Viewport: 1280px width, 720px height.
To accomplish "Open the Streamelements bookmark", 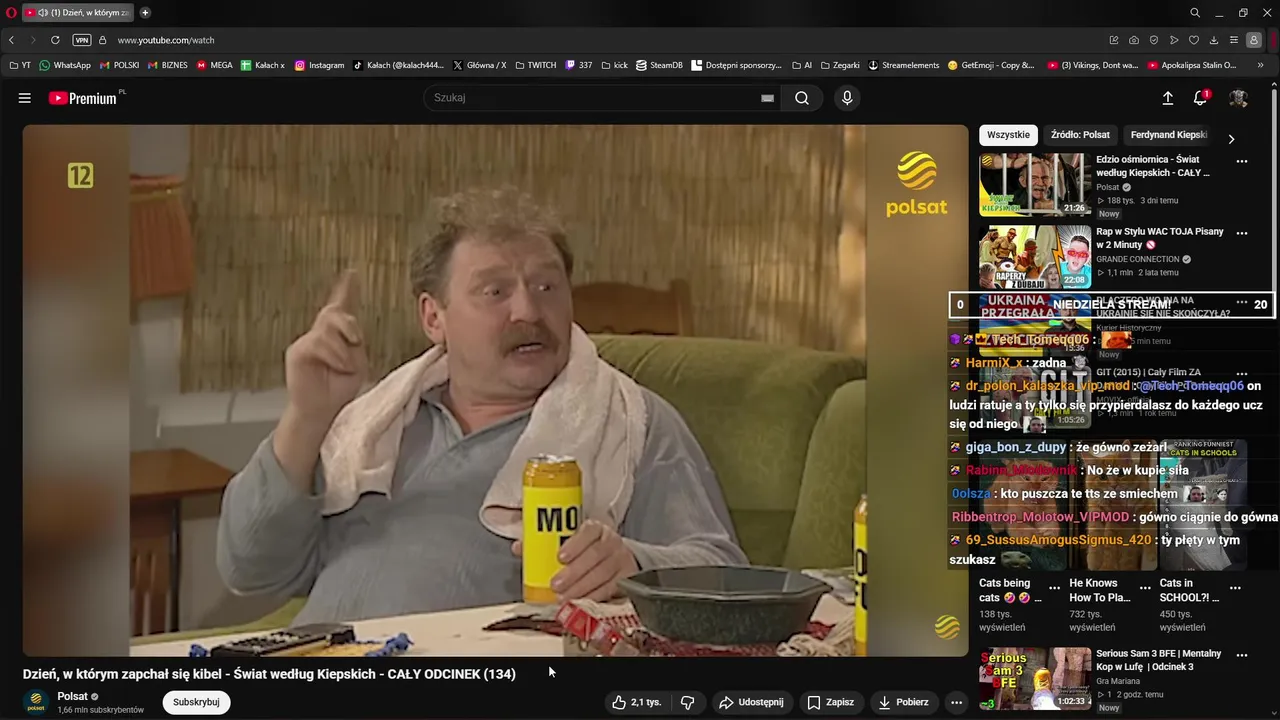I will point(904,65).
